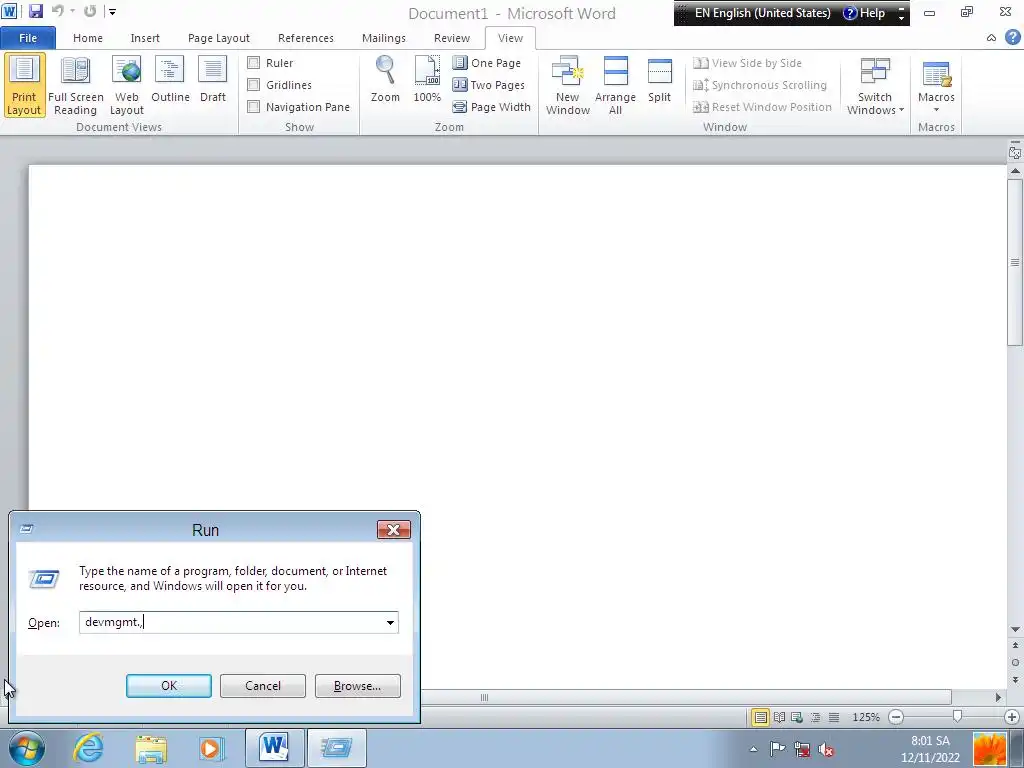The width and height of the screenshot is (1024, 768).
Task: Set zoom to 100%
Action: 427,80
